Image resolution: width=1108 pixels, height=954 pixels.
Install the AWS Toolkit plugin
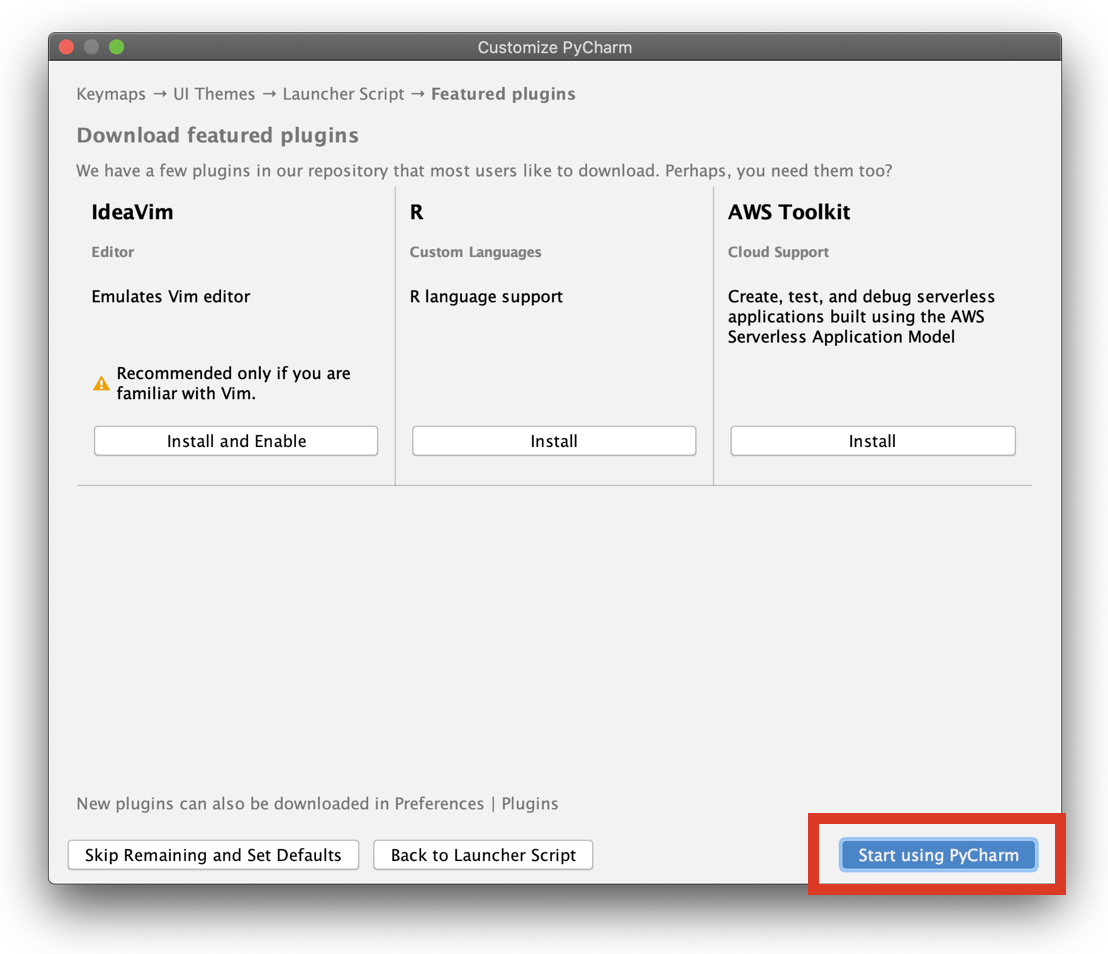[x=872, y=441]
